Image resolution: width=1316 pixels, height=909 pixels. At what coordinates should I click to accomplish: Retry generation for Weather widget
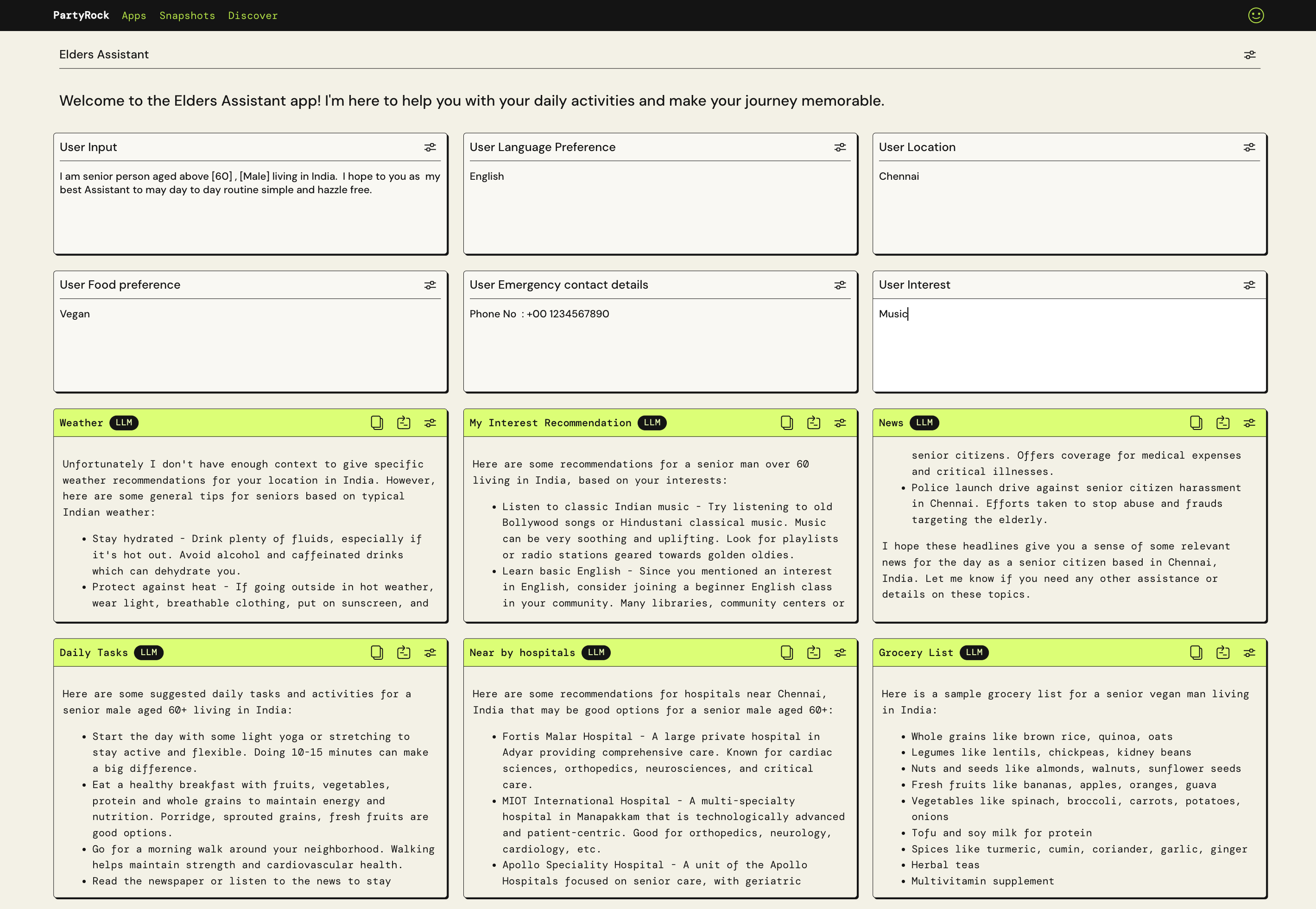pyautogui.click(x=403, y=423)
